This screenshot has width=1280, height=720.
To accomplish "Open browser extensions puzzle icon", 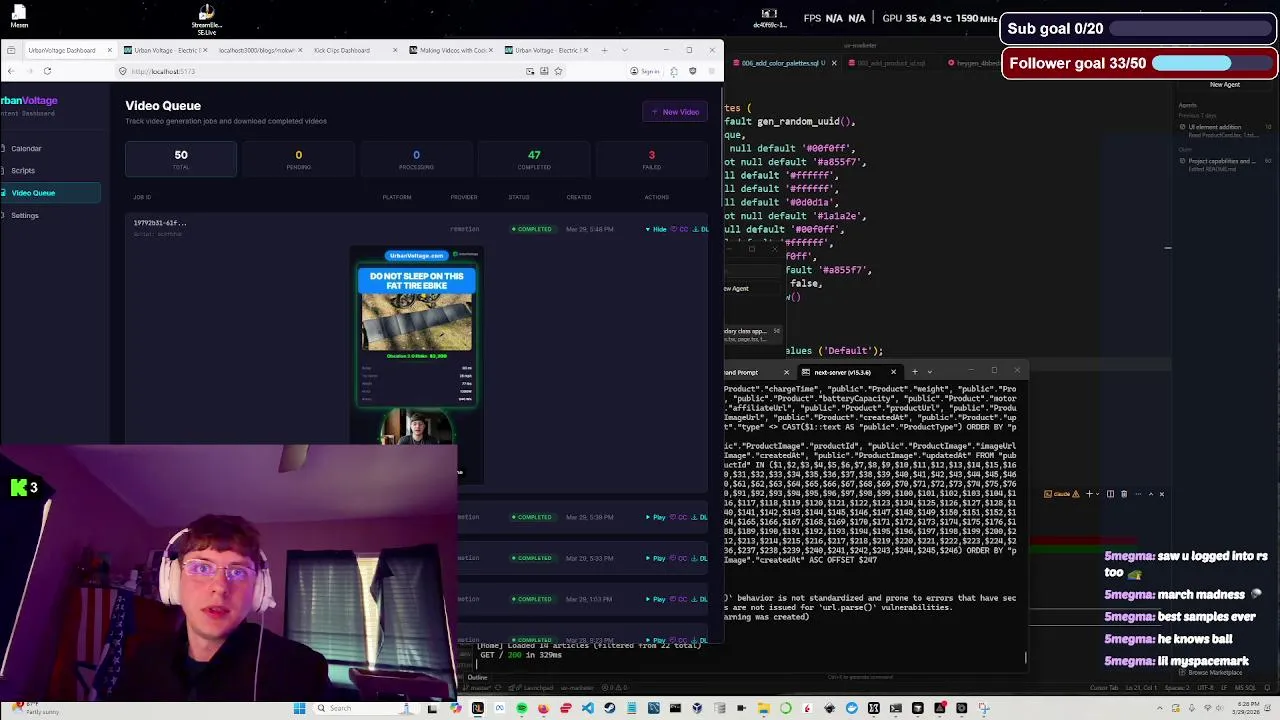I will (674, 71).
